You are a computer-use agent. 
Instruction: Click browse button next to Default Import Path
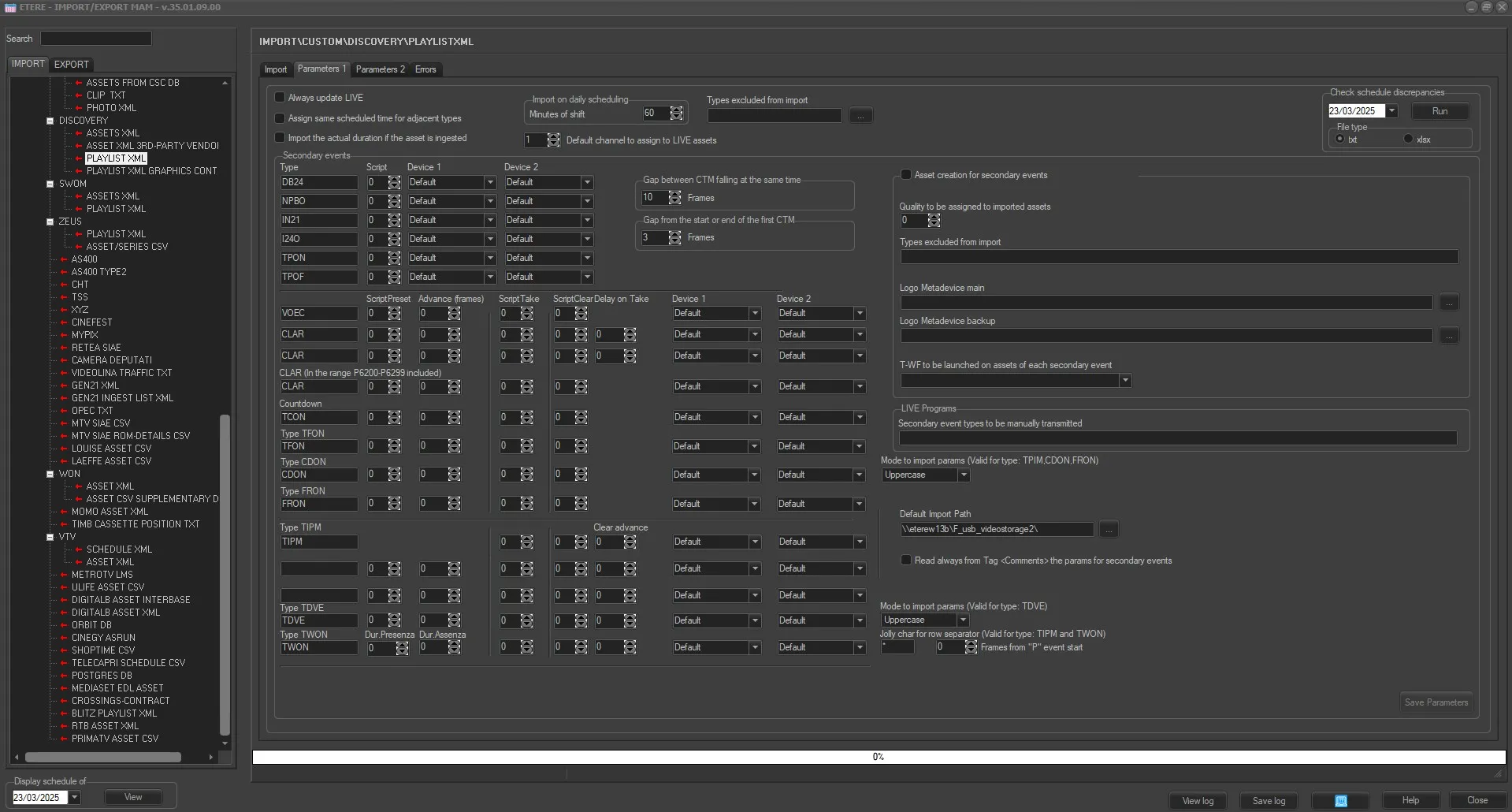(x=1109, y=530)
